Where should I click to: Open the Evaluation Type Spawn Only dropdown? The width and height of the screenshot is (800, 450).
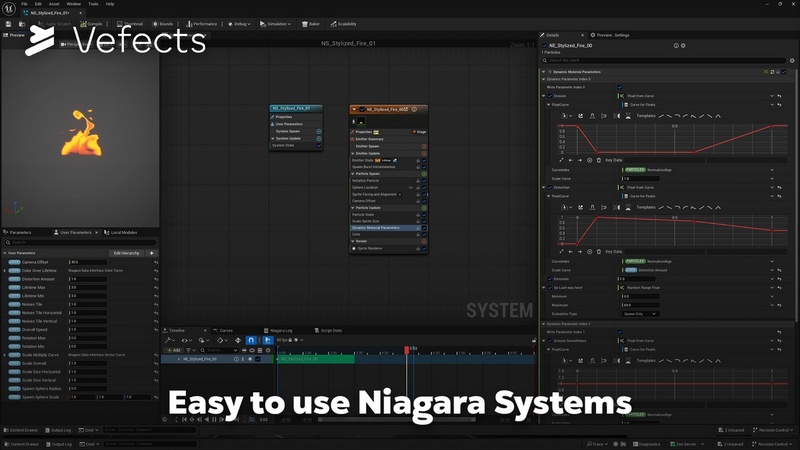640,313
